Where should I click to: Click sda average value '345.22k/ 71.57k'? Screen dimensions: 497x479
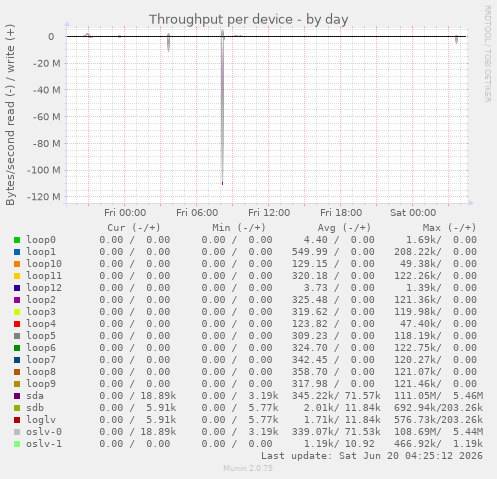pyautogui.click(x=336, y=396)
